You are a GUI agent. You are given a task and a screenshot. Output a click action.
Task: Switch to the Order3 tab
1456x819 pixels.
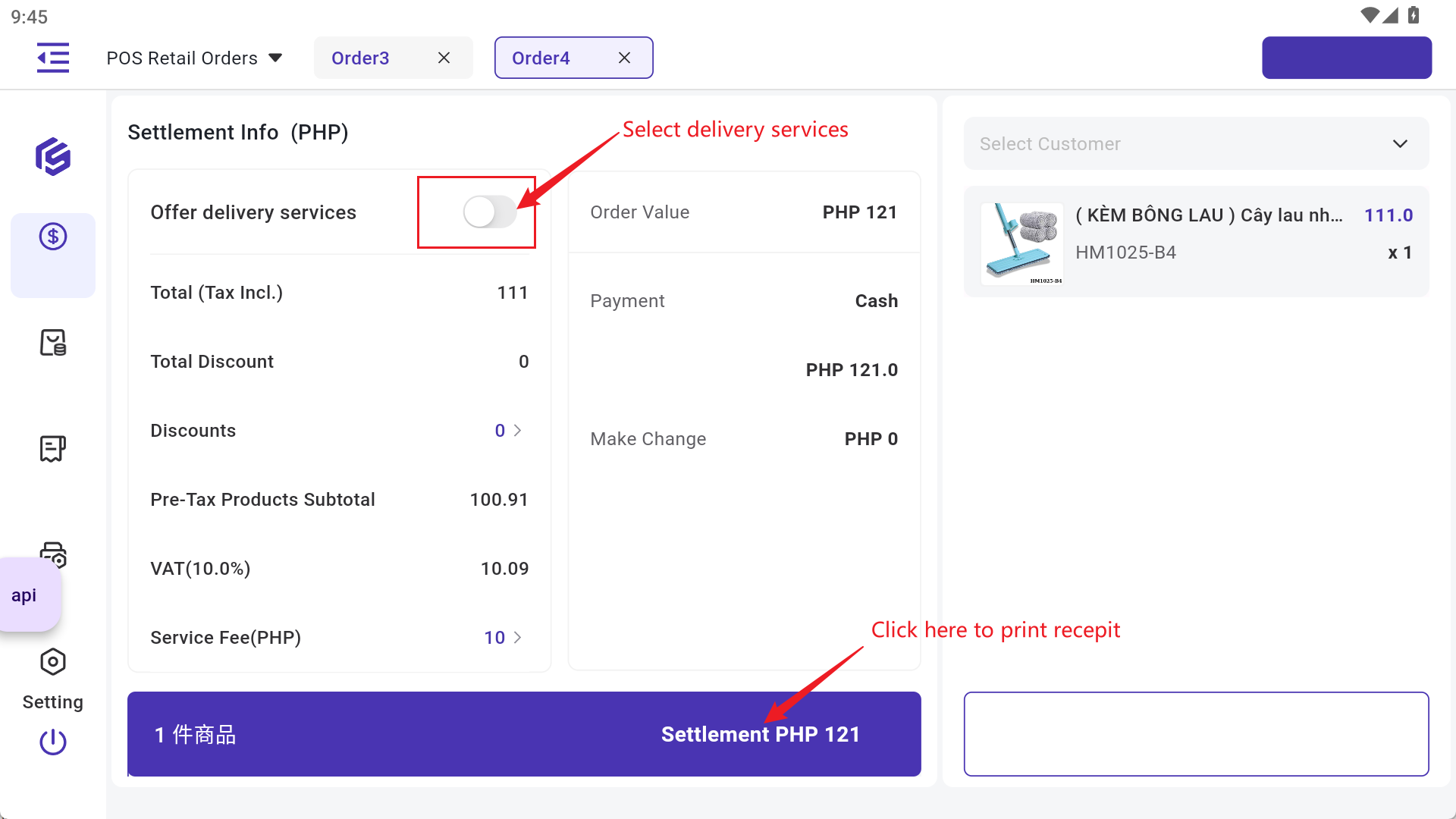click(x=361, y=58)
